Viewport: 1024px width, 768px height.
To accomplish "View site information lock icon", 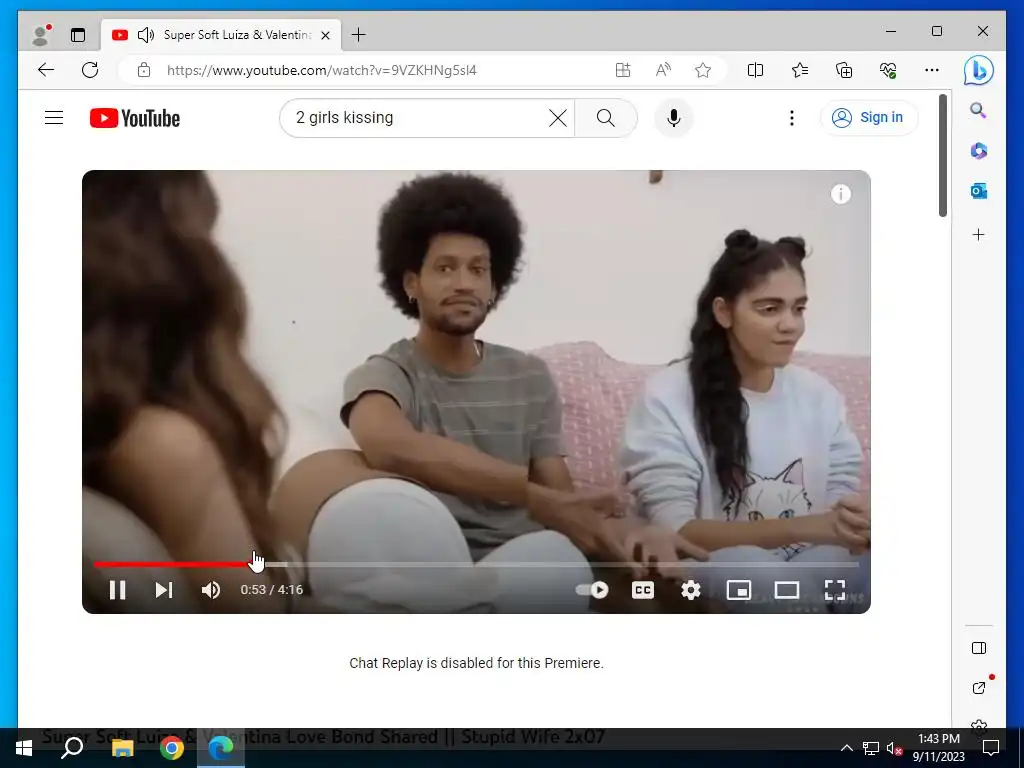I will click(x=144, y=70).
